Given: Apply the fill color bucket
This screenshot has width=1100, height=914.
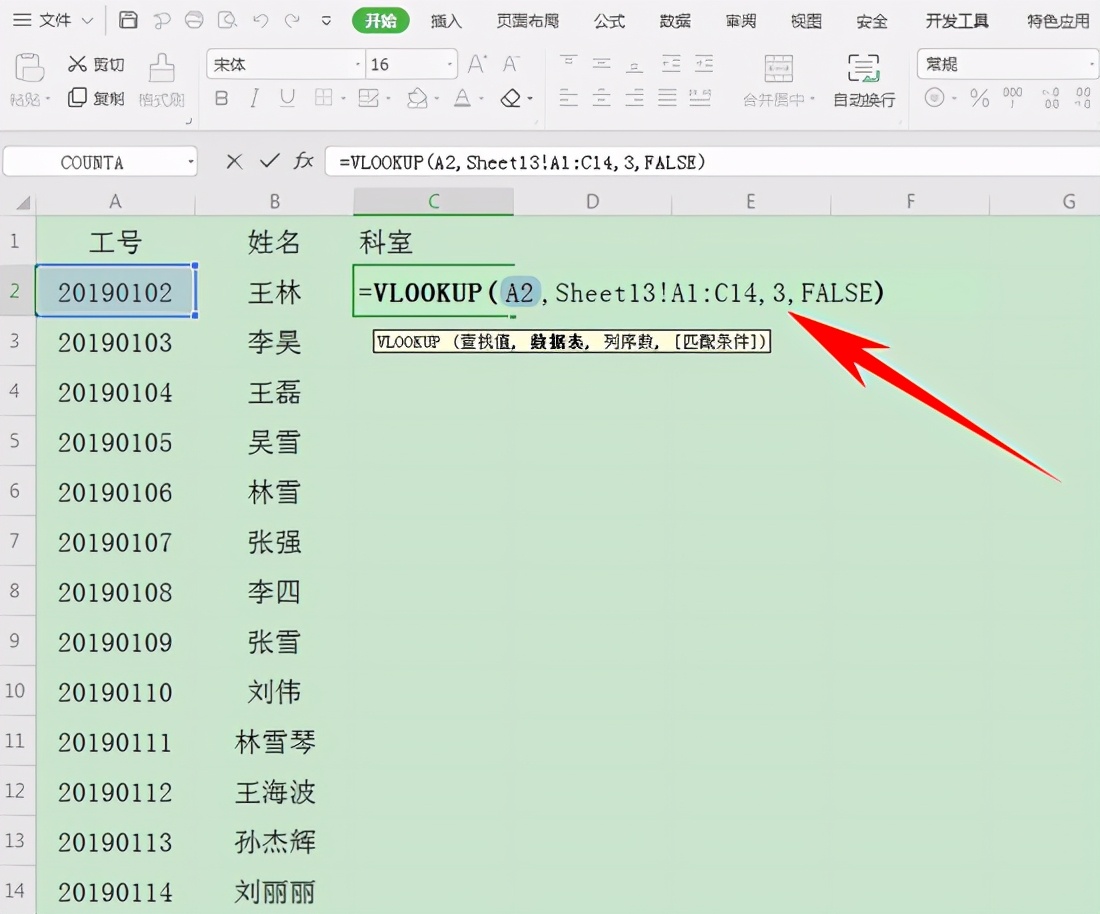Looking at the screenshot, I should point(417,98).
